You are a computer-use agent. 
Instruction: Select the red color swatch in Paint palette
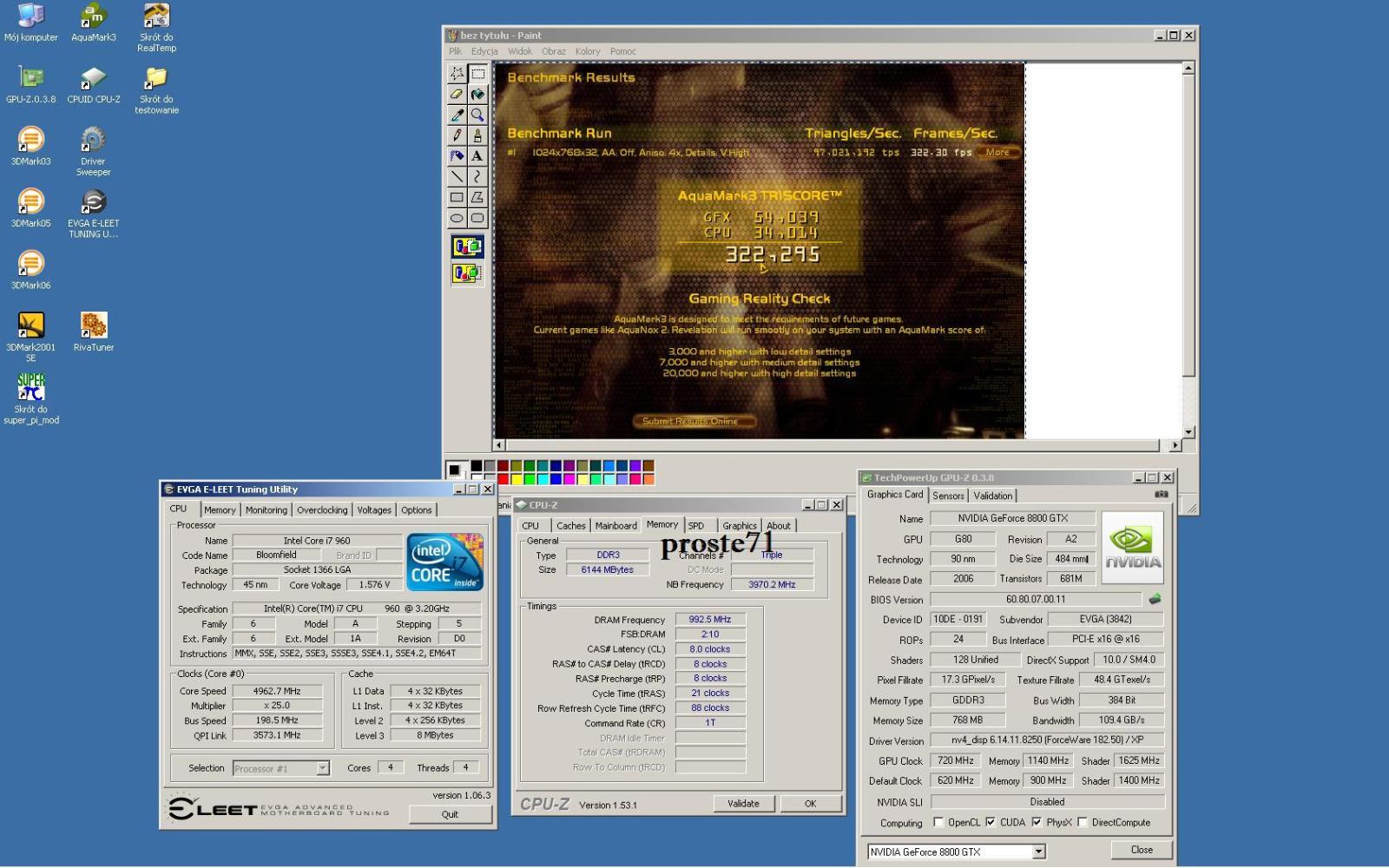503,478
